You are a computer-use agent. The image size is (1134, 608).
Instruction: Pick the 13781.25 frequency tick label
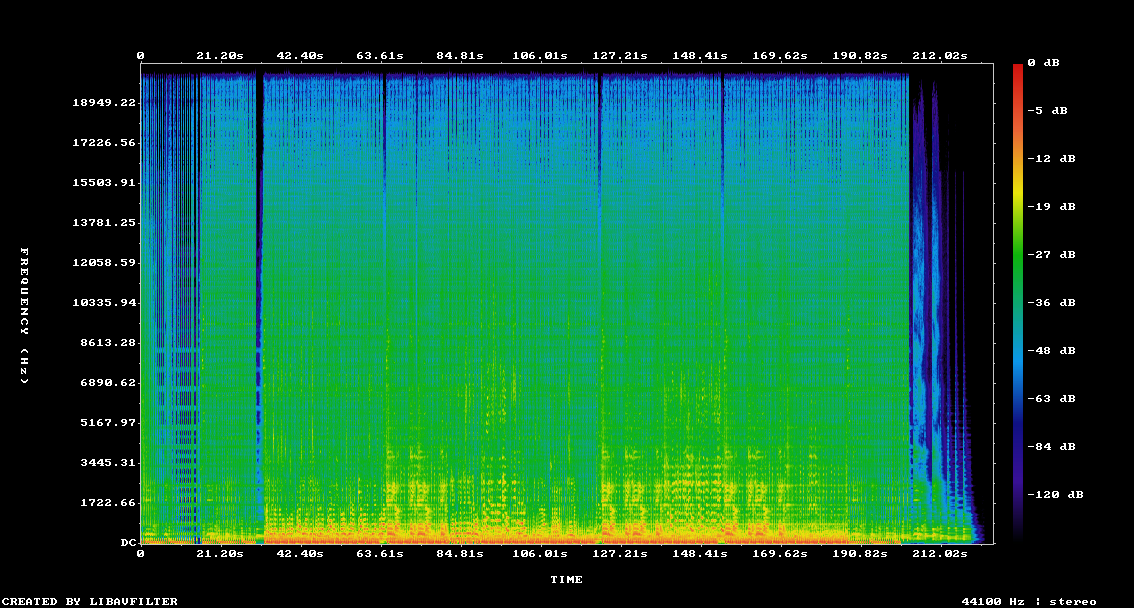[103, 223]
